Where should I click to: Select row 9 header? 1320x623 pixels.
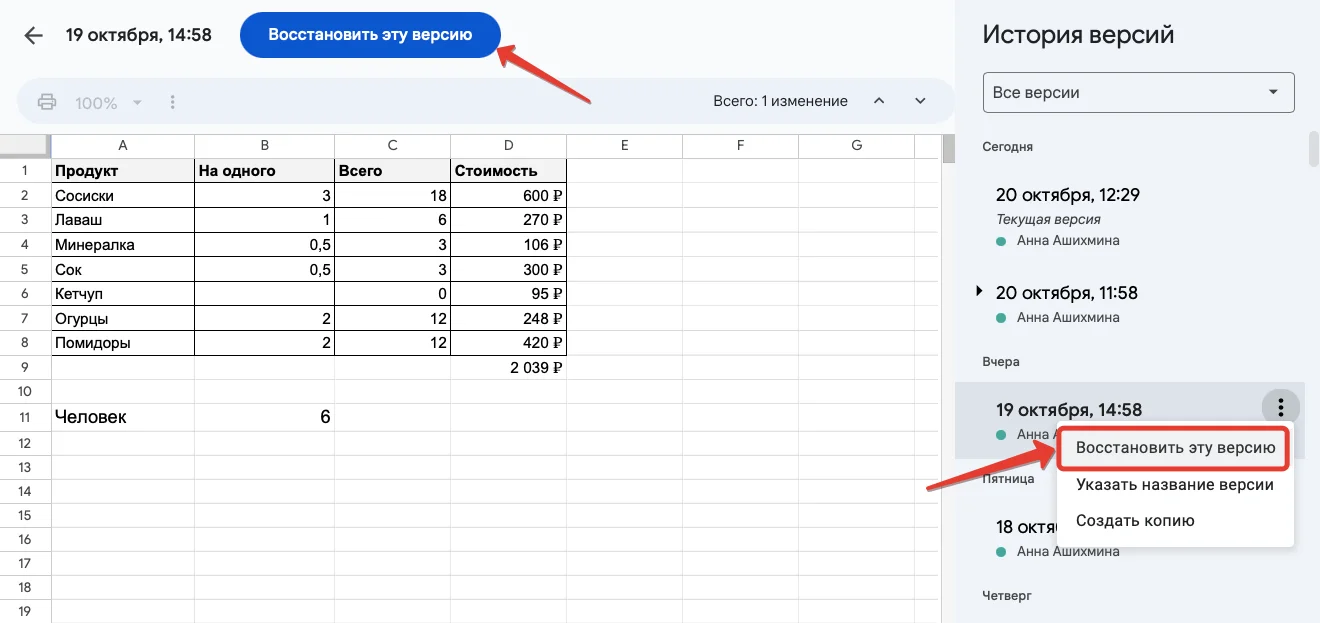[x=25, y=367]
